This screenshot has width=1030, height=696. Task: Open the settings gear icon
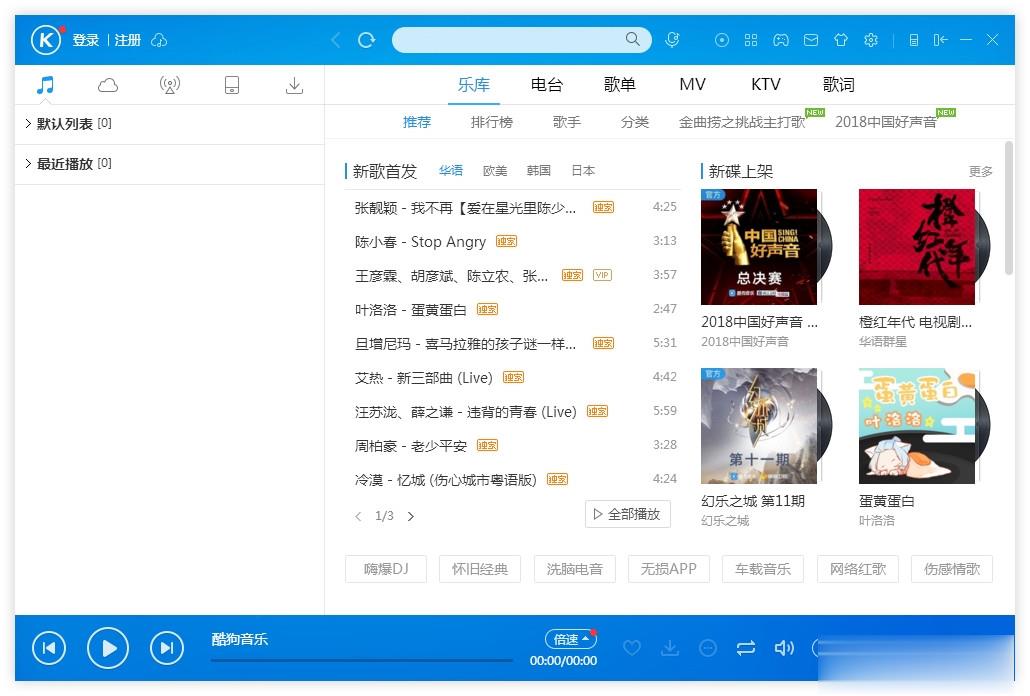click(871, 41)
